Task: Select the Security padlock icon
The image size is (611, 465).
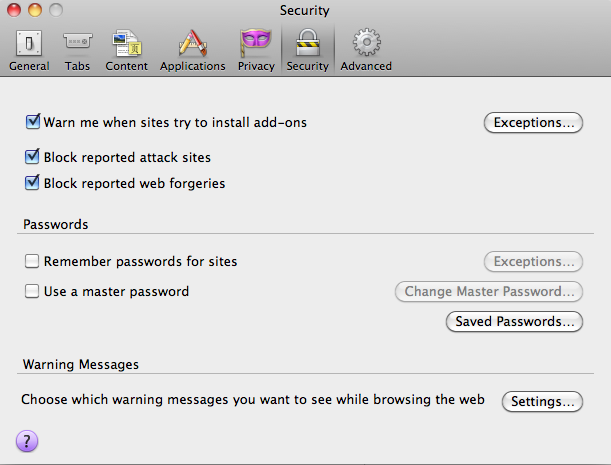Action: pos(308,42)
